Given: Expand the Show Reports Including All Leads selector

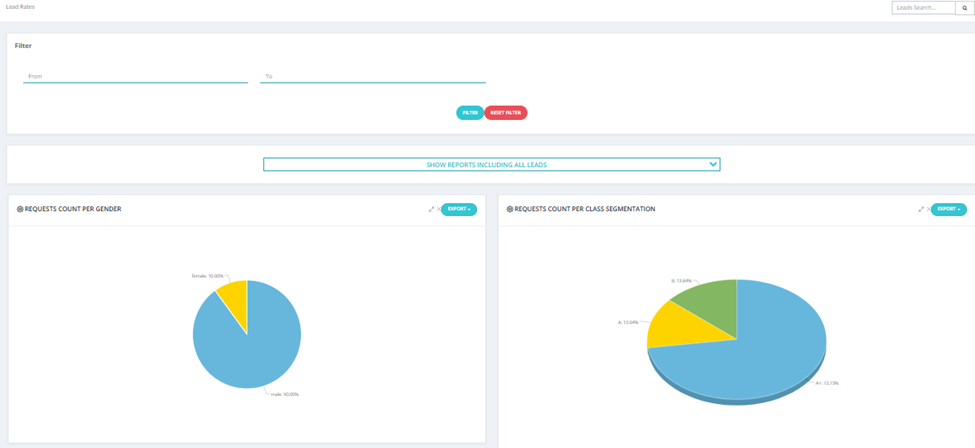Looking at the screenshot, I should click(x=492, y=164).
